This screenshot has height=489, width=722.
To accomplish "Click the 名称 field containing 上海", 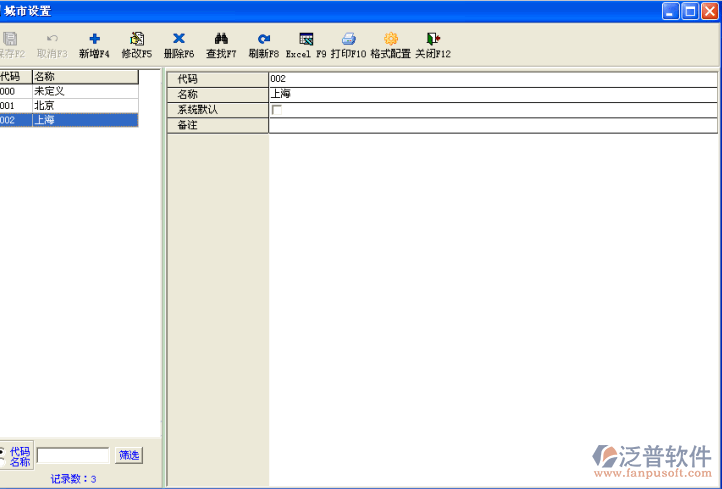I will [x=492, y=94].
